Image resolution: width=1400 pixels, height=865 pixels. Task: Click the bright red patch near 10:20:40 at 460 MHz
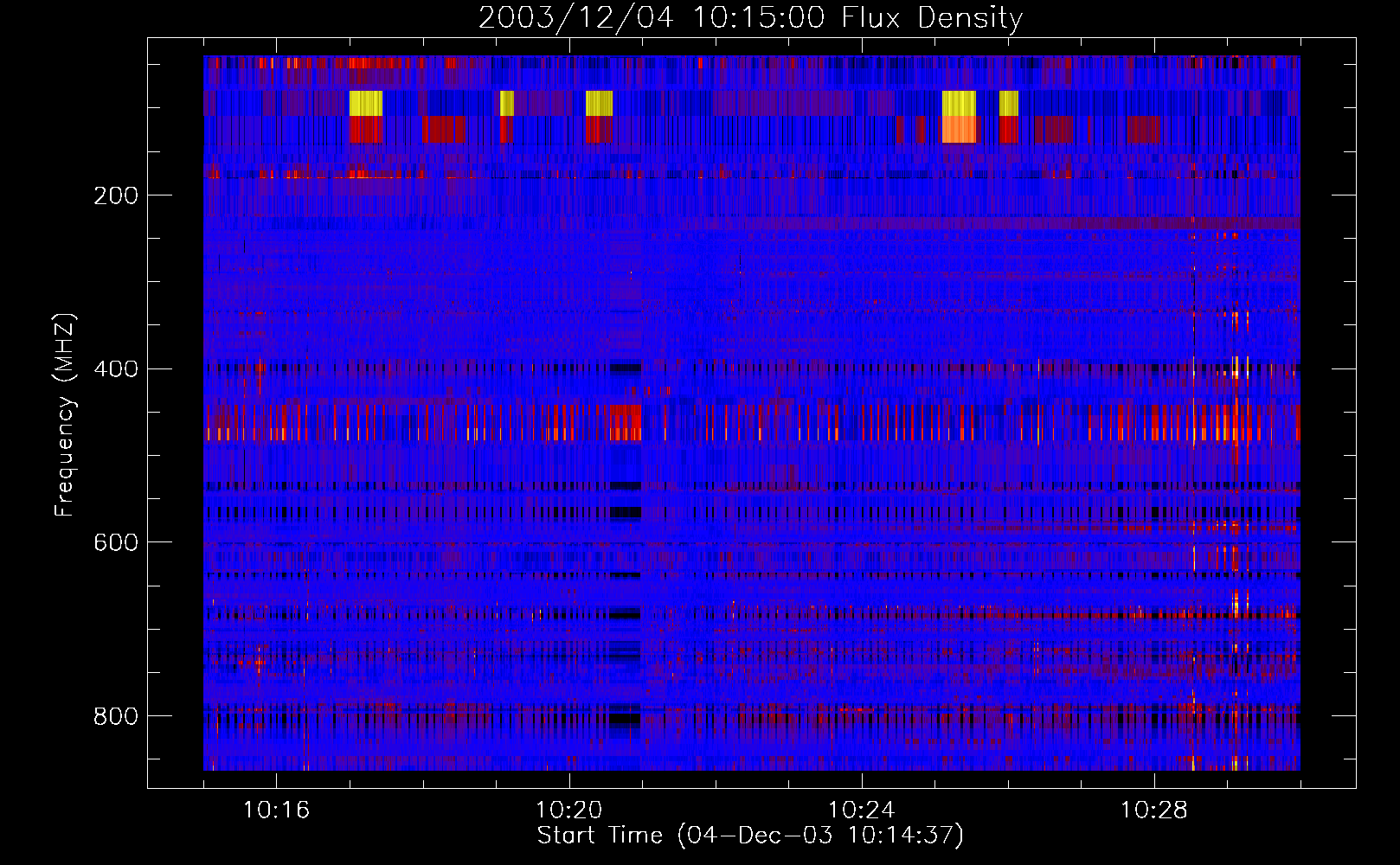[x=626, y=422]
